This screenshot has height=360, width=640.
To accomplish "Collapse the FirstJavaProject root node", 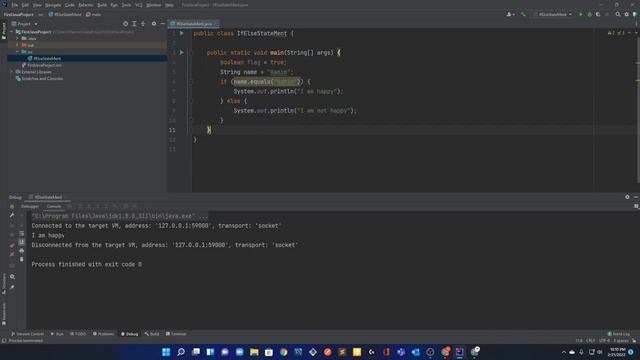I will 11,32.
